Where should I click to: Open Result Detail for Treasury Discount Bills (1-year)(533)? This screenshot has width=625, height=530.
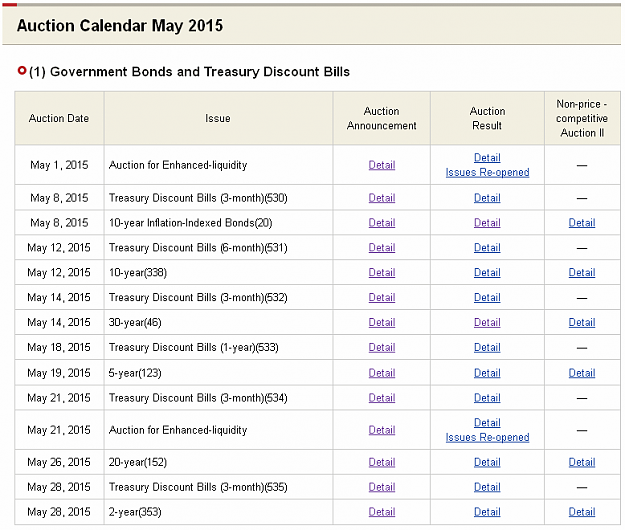pyautogui.click(x=487, y=347)
